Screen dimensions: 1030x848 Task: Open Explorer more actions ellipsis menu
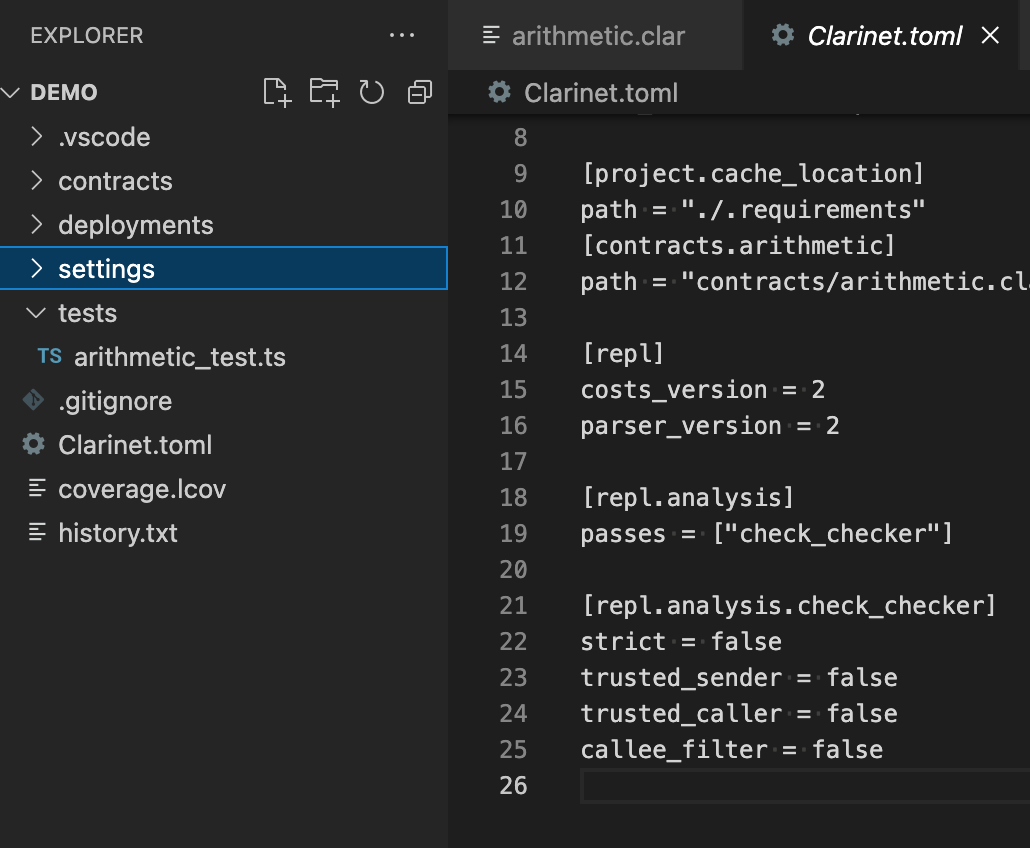(402, 36)
